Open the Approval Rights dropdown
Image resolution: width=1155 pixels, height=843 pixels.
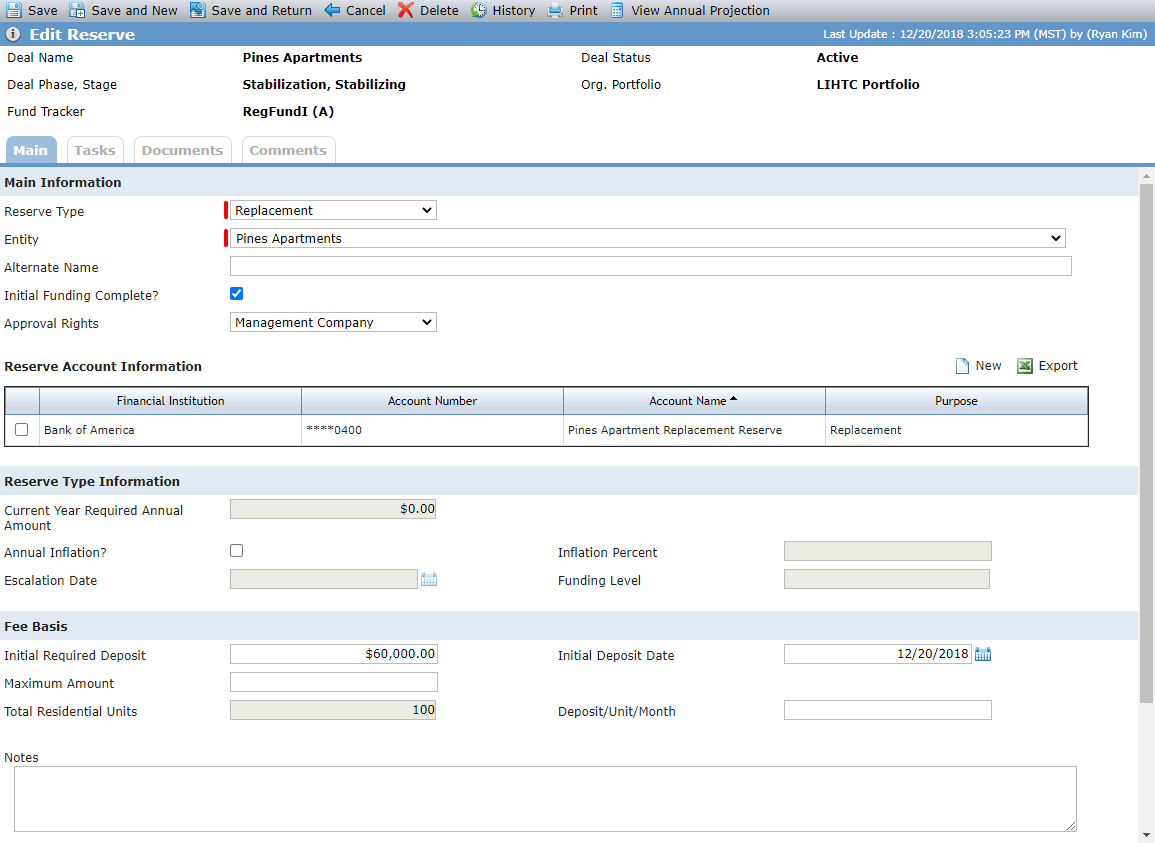point(333,323)
